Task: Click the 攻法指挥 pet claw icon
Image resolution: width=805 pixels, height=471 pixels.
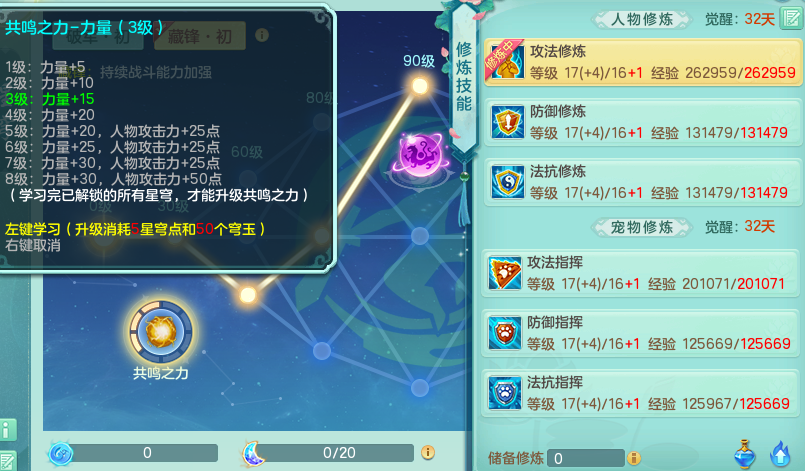Action: tap(505, 273)
